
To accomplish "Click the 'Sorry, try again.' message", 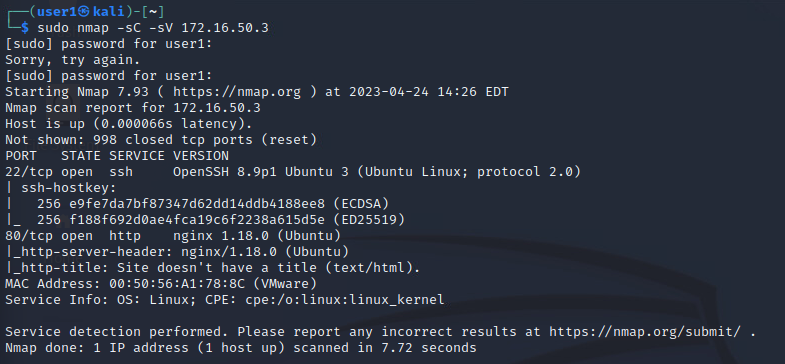I will click(x=73, y=60).
